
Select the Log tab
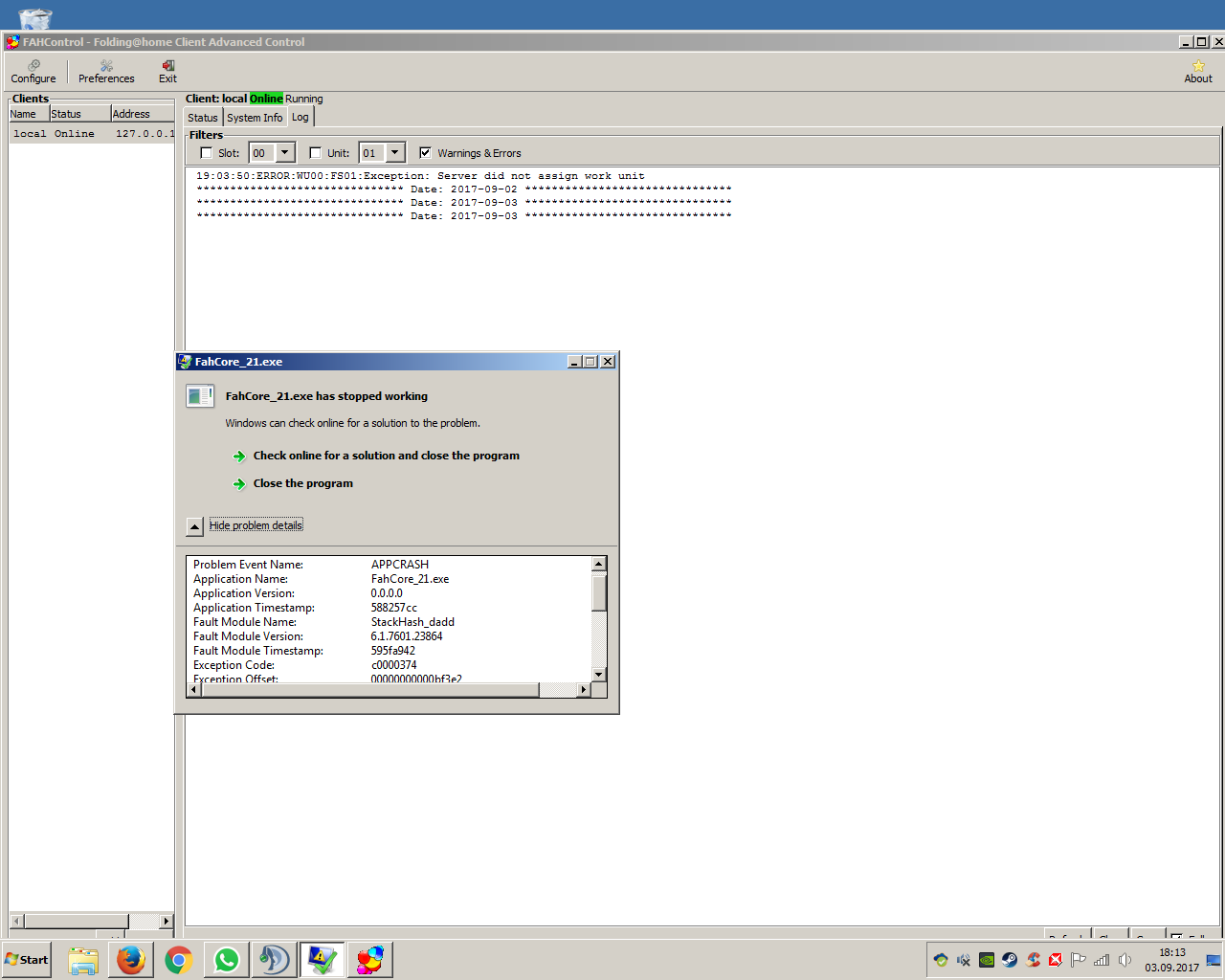click(301, 117)
